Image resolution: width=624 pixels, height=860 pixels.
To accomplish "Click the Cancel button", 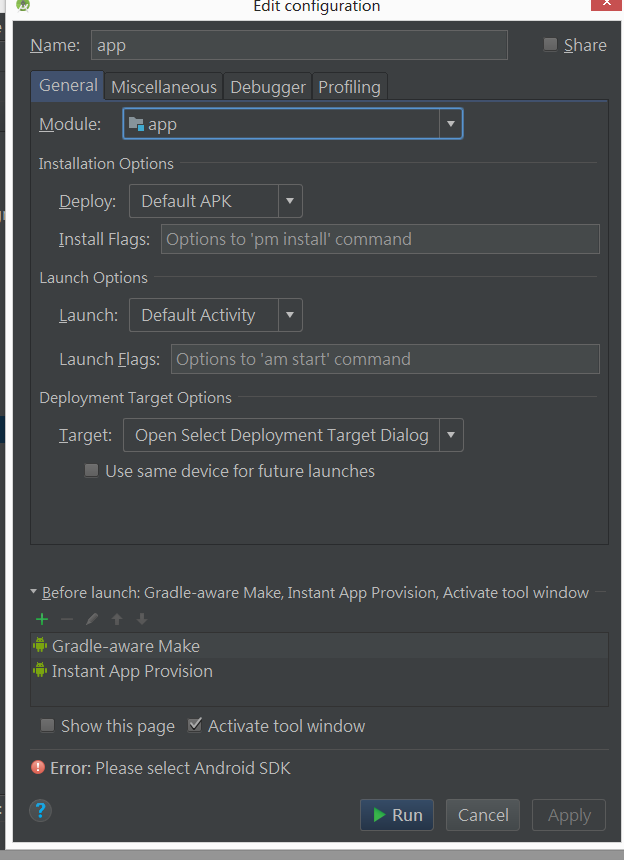I will coord(483,815).
